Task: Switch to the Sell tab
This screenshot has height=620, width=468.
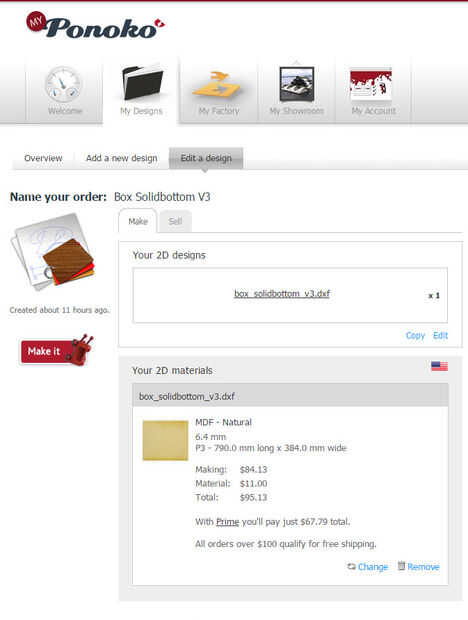Action: pos(175,221)
